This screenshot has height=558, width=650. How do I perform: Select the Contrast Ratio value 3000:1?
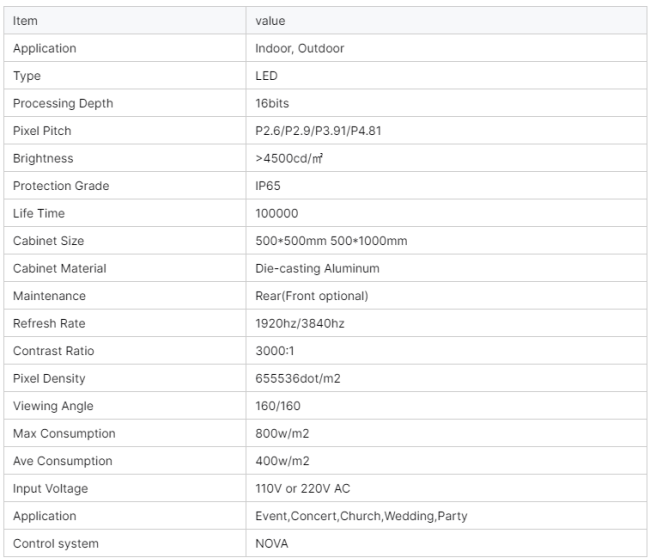point(275,351)
